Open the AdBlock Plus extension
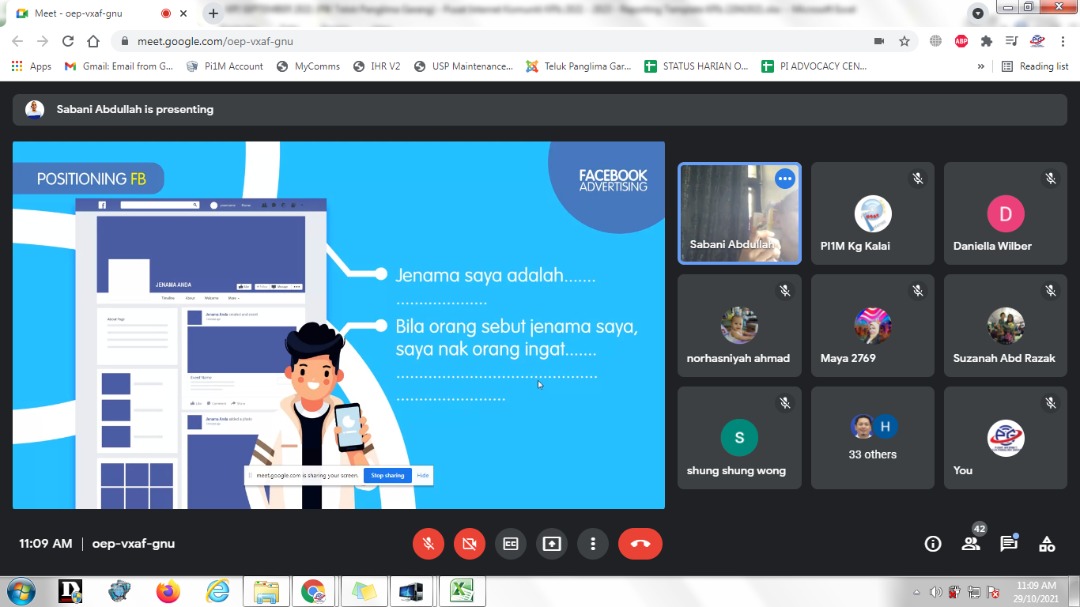1080x607 pixels. pos(962,41)
